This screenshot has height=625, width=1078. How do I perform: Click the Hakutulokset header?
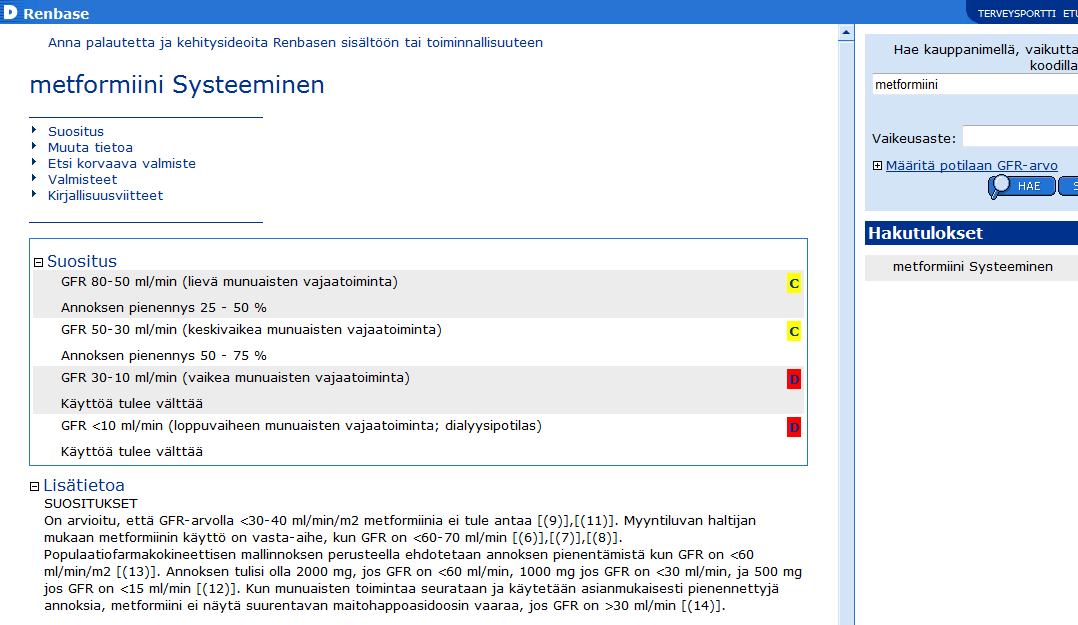point(971,233)
